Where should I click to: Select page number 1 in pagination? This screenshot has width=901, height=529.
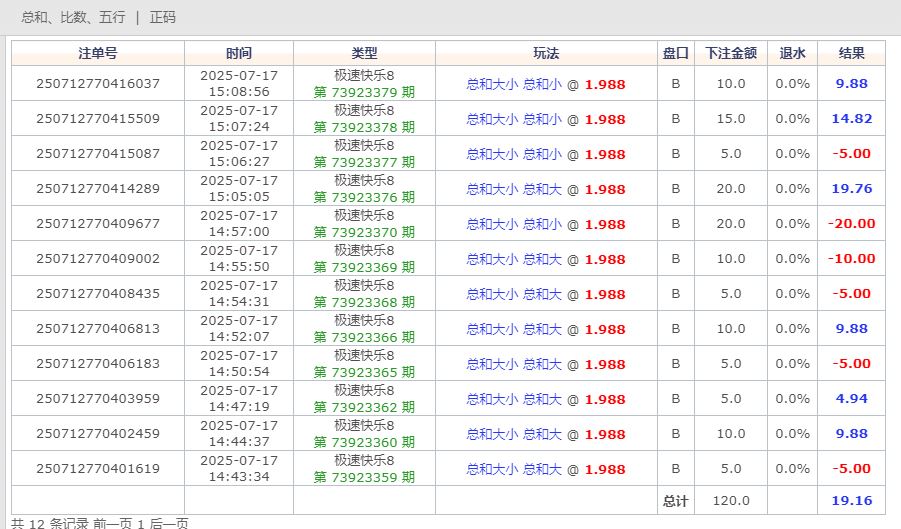[141, 523]
